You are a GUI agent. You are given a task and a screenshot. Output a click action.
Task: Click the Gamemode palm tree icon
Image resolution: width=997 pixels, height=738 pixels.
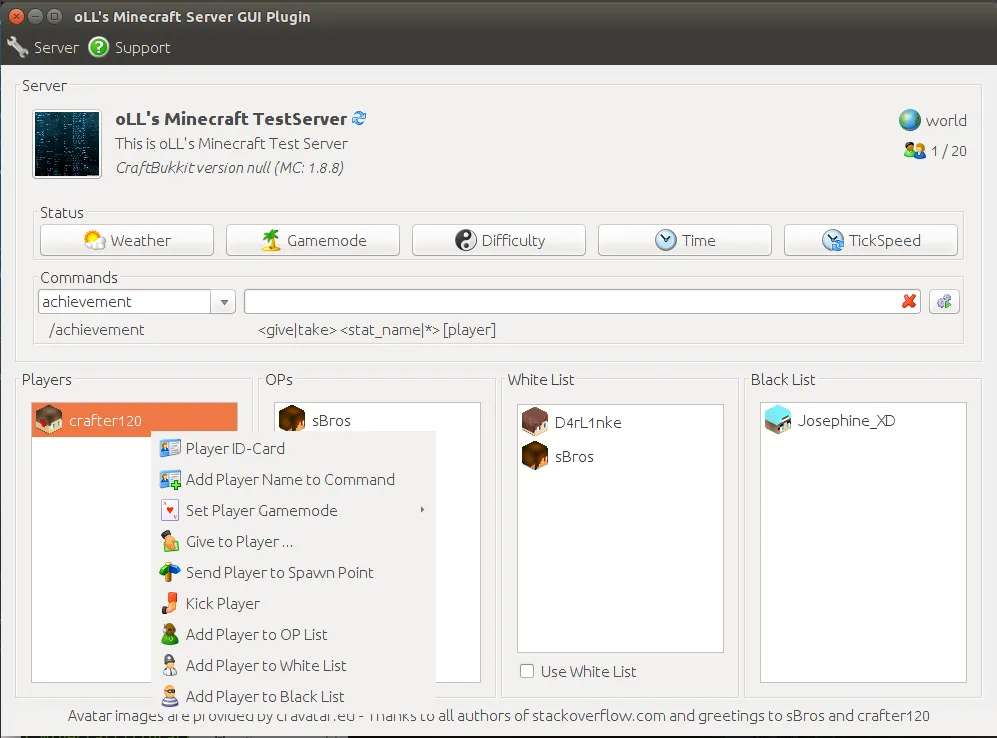271,240
